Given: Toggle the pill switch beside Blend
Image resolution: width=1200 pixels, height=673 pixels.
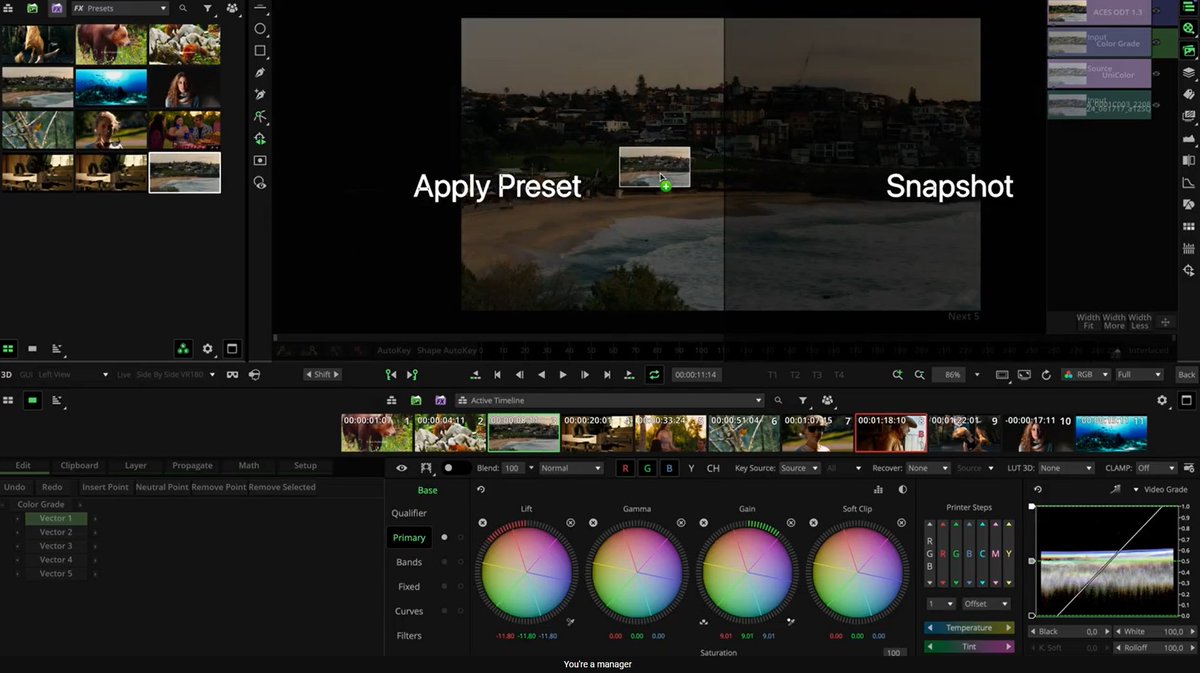Looking at the screenshot, I should [x=457, y=468].
